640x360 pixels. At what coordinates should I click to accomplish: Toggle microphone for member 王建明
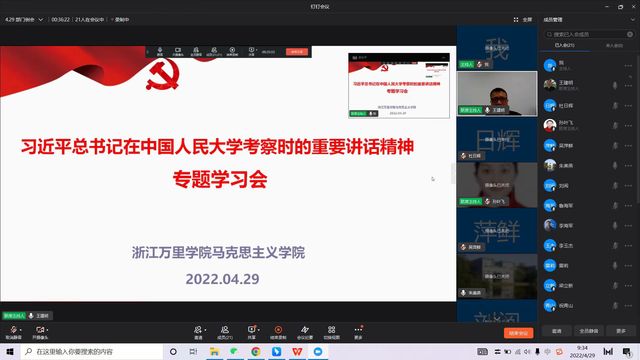(615, 85)
